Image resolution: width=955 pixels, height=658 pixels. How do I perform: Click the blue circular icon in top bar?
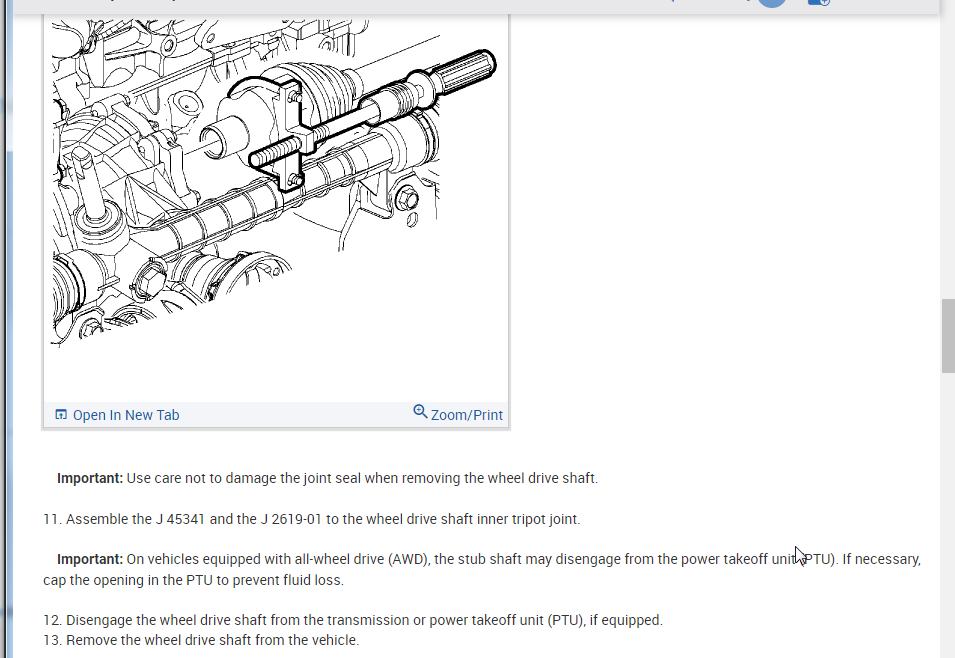[x=772, y=2]
